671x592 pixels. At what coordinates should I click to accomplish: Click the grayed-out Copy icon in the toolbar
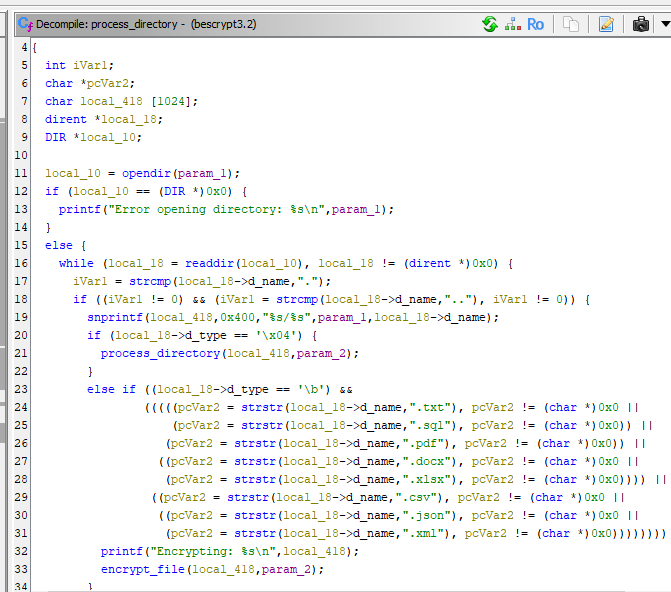point(571,23)
